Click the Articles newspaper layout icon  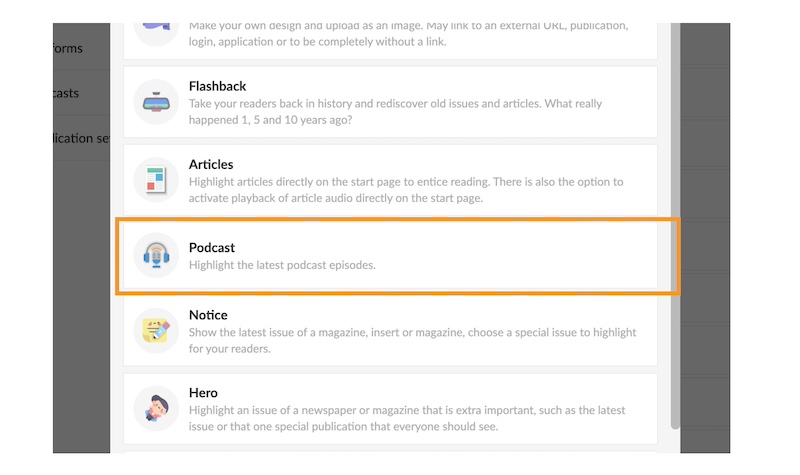(x=156, y=180)
